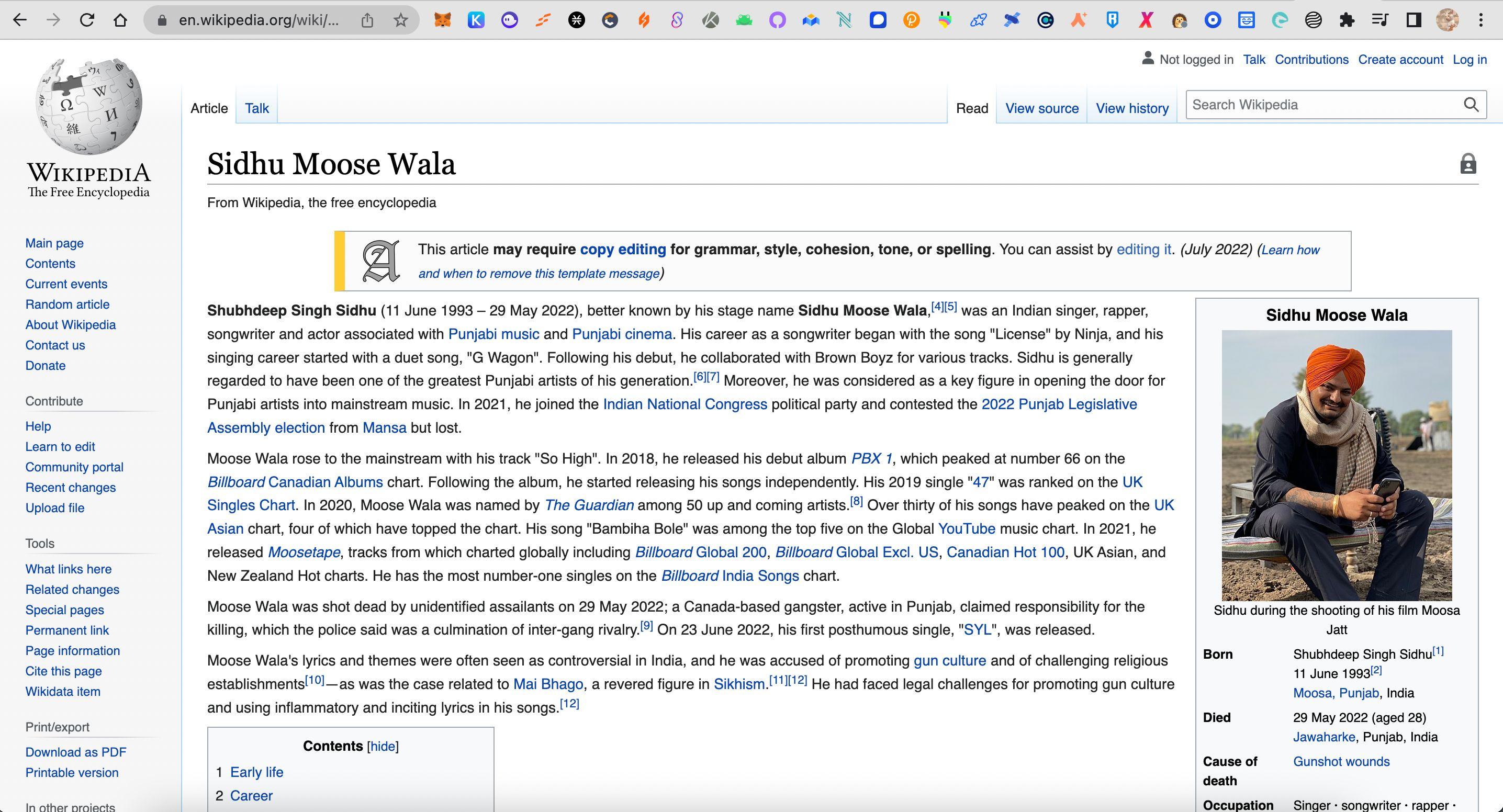Open the Jawaharke link in infobox
Image resolution: width=1503 pixels, height=812 pixels.
coord(1324,737)
